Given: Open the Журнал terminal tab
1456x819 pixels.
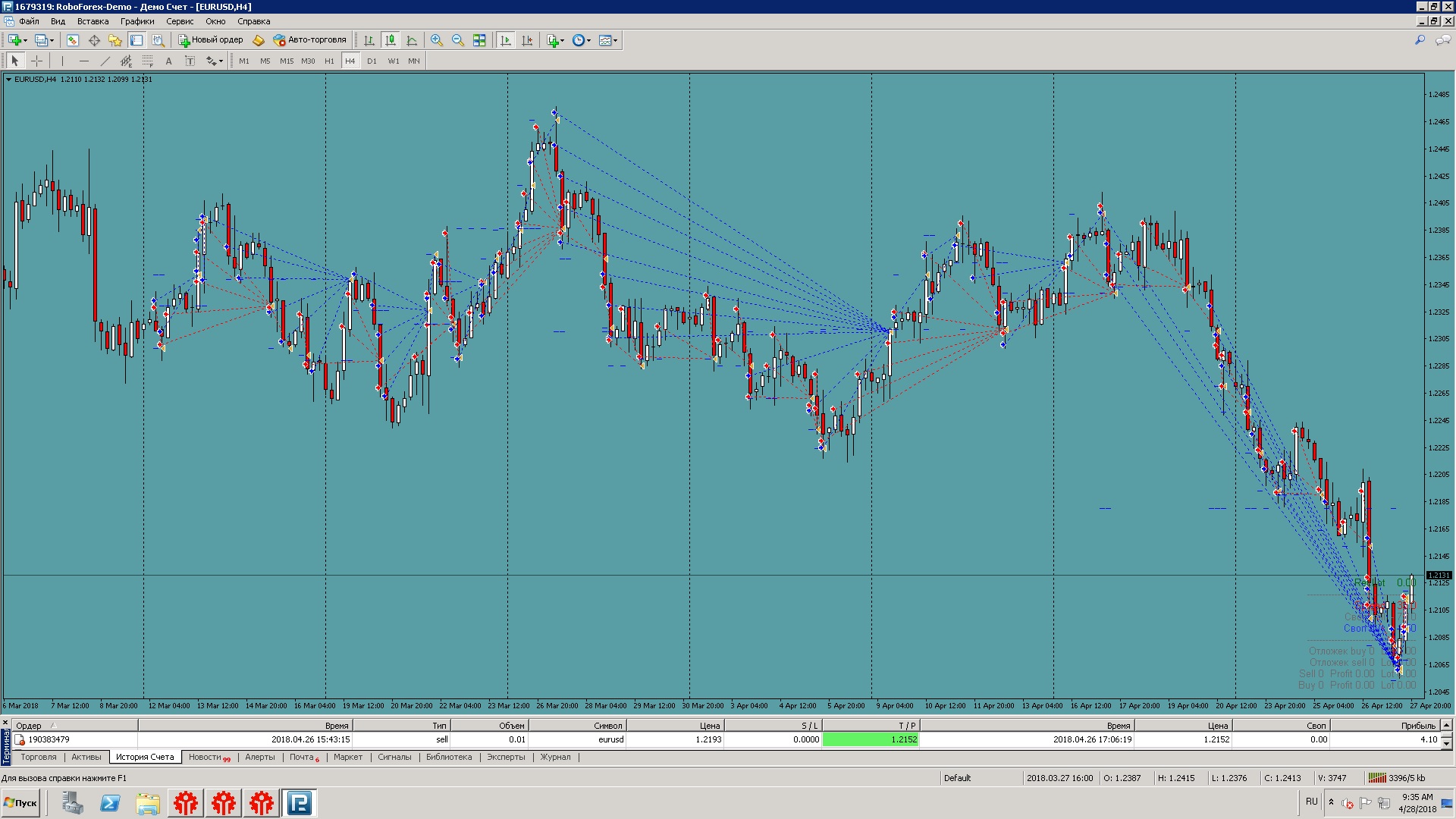Looking at the screenshot, I should (x=555, y=757).
